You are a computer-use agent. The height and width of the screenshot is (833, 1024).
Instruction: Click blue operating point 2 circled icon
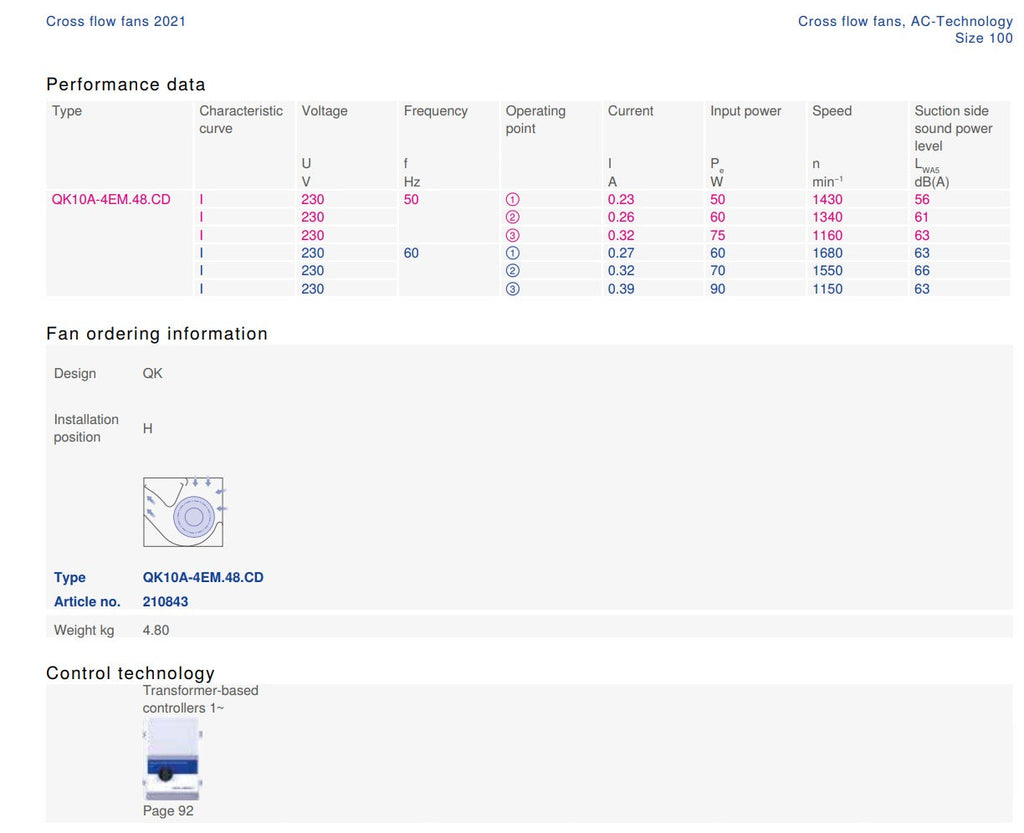[513, 271]
